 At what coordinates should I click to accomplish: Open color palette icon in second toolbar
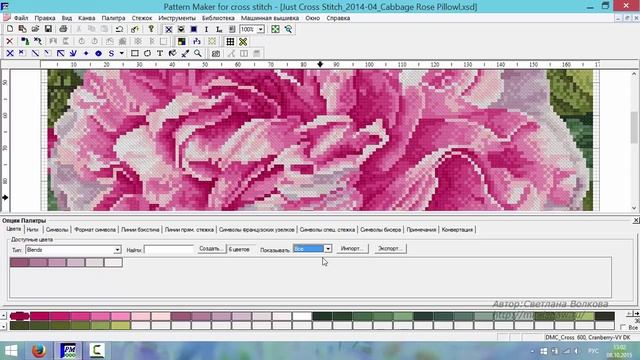[x=182, y=41]
